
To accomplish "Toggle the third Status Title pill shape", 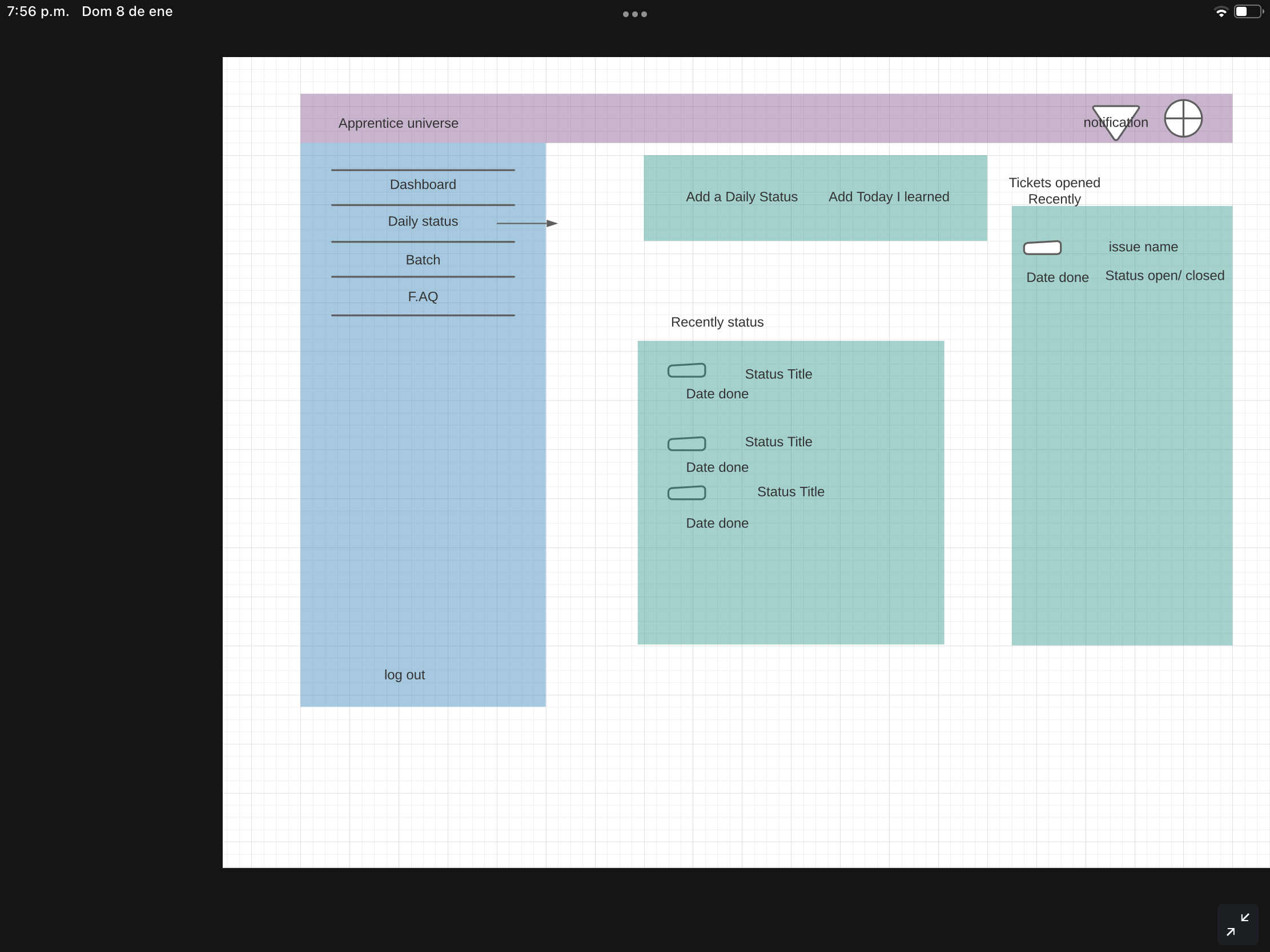I will [x=686, y=493].
